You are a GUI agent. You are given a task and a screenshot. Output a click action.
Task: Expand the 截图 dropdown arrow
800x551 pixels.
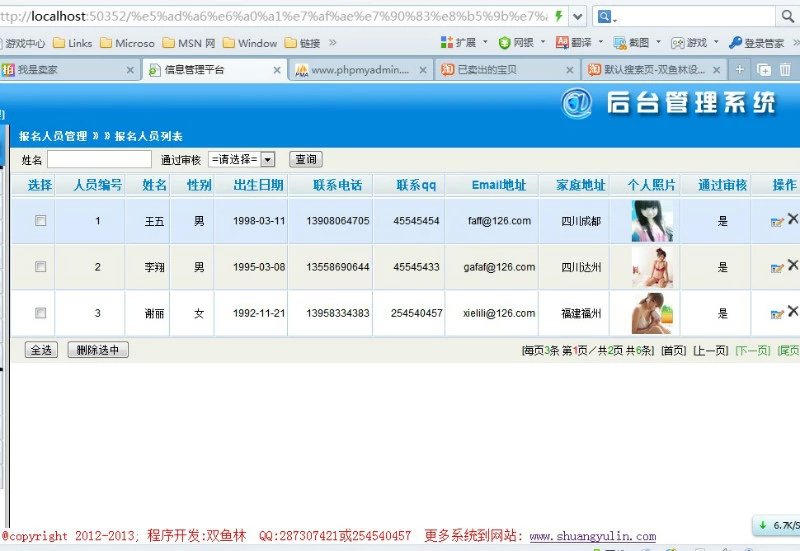pyautogui.click(x=658, y=42)
